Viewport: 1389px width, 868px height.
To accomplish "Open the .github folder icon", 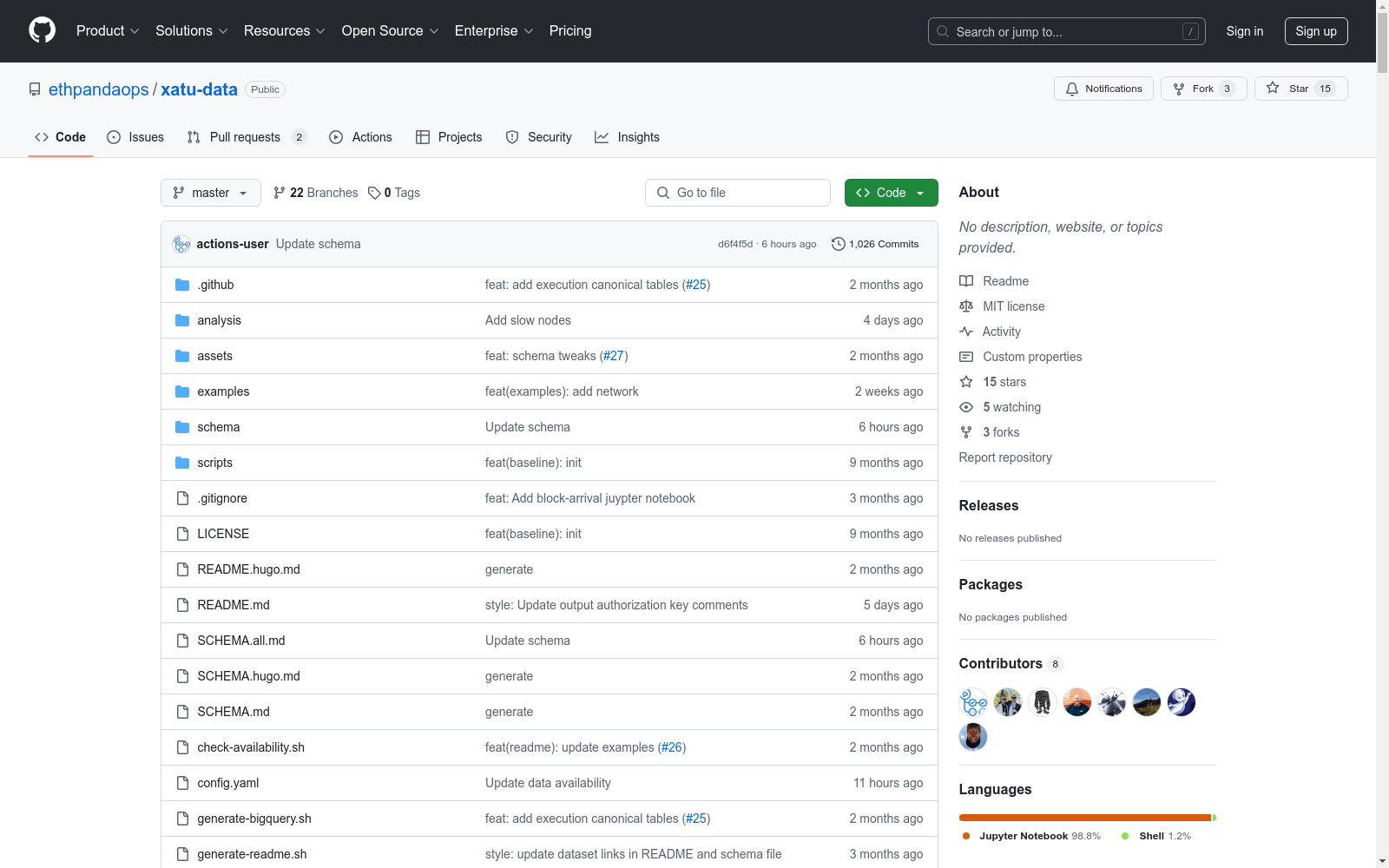I will [x=182, y=285].
